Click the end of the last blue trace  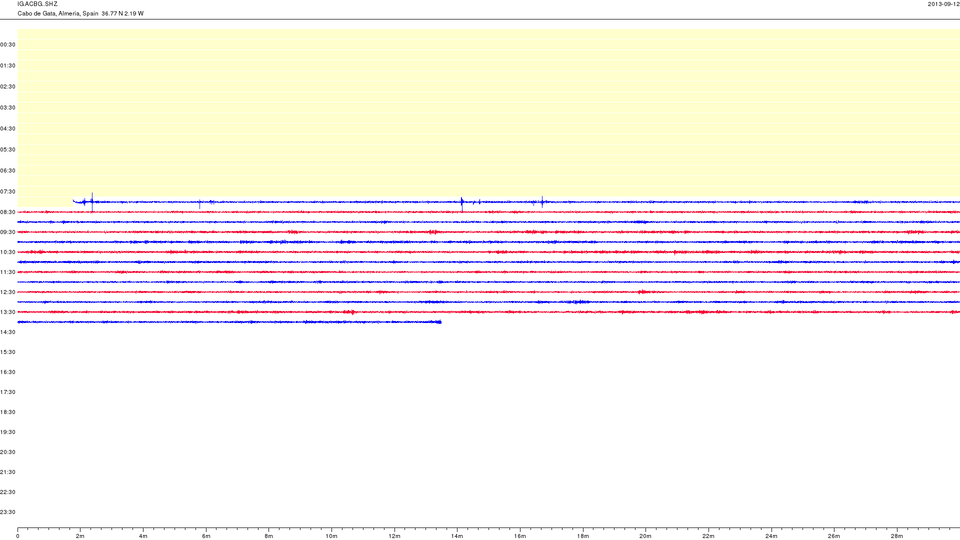440,322
